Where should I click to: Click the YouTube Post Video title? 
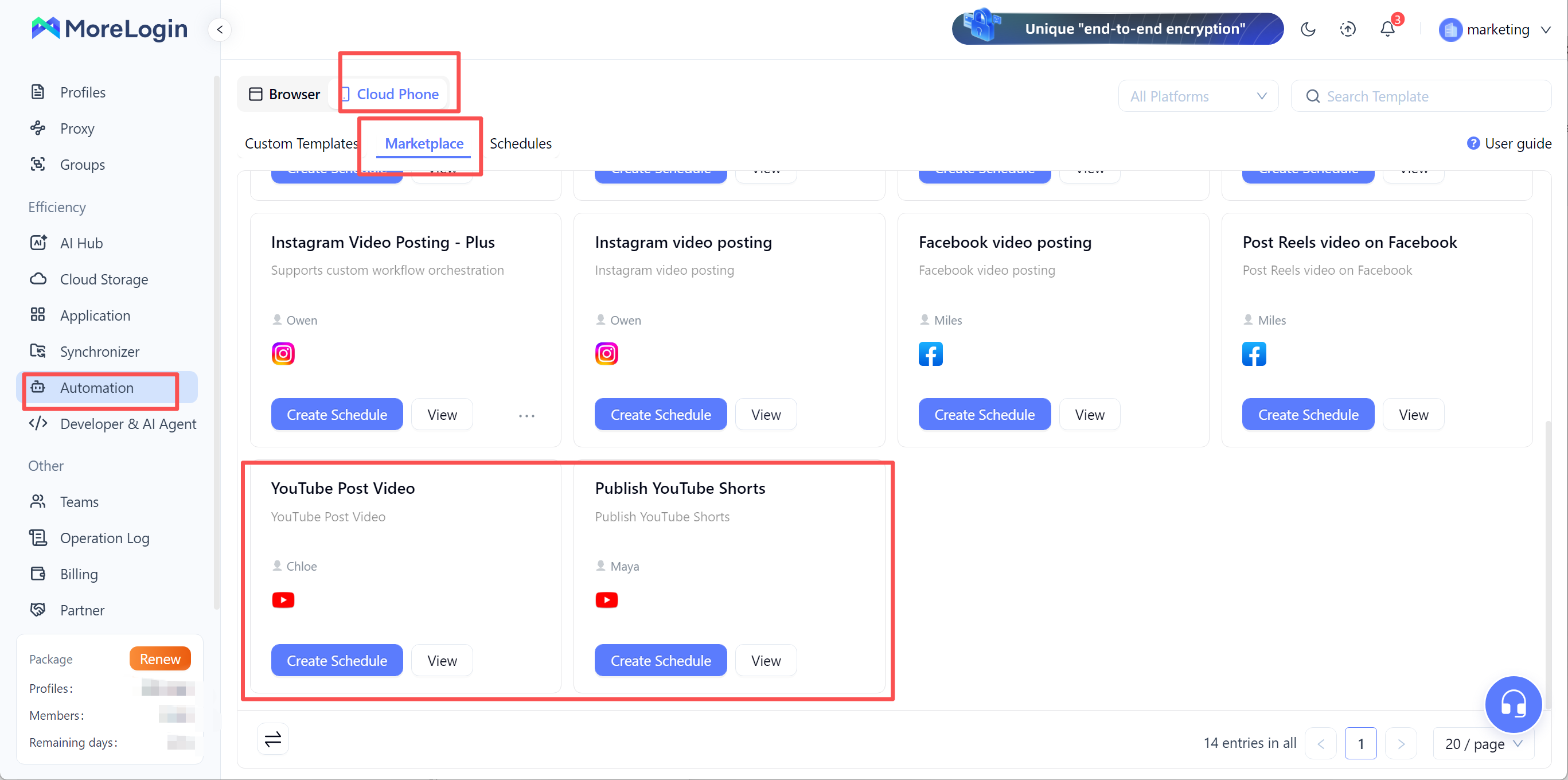[x=343, y=488]
